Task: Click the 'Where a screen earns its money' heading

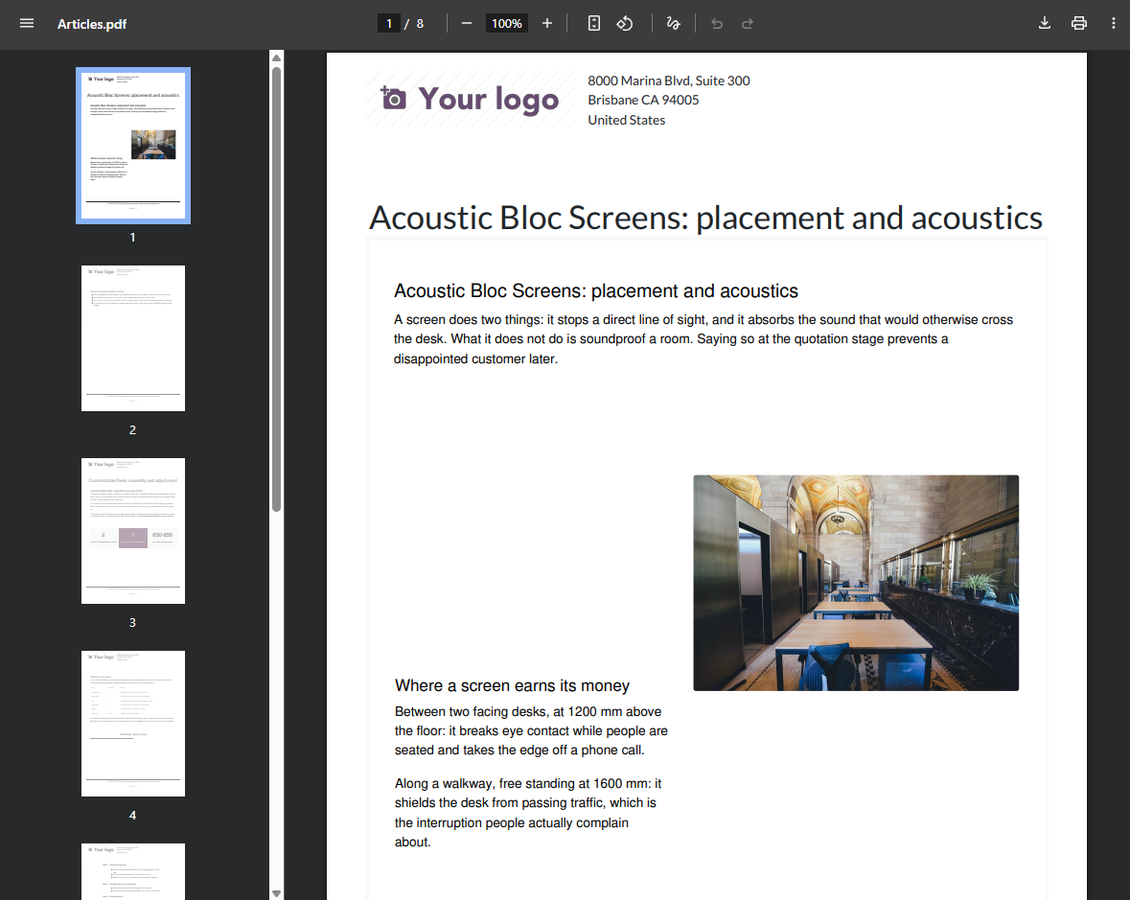Action: coord(512,685)
